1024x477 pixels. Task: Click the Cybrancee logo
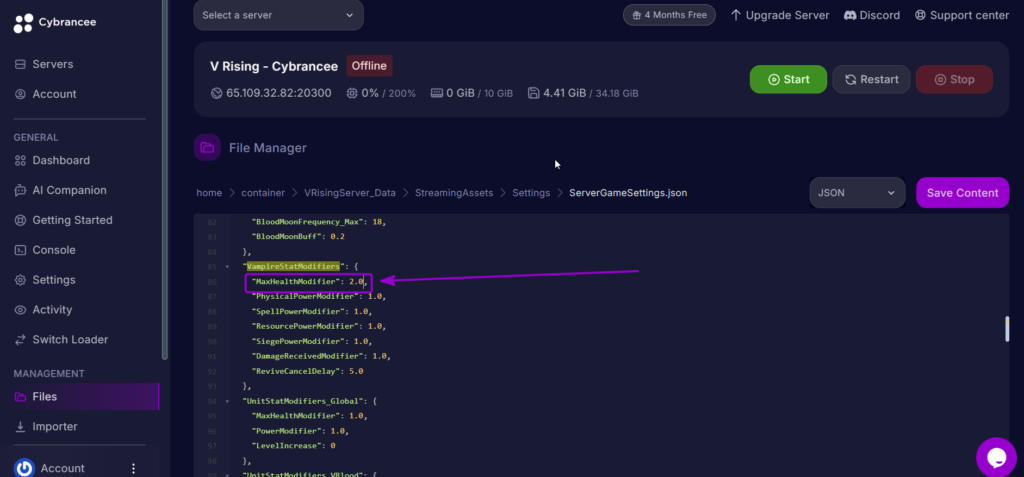pos(55,22)
